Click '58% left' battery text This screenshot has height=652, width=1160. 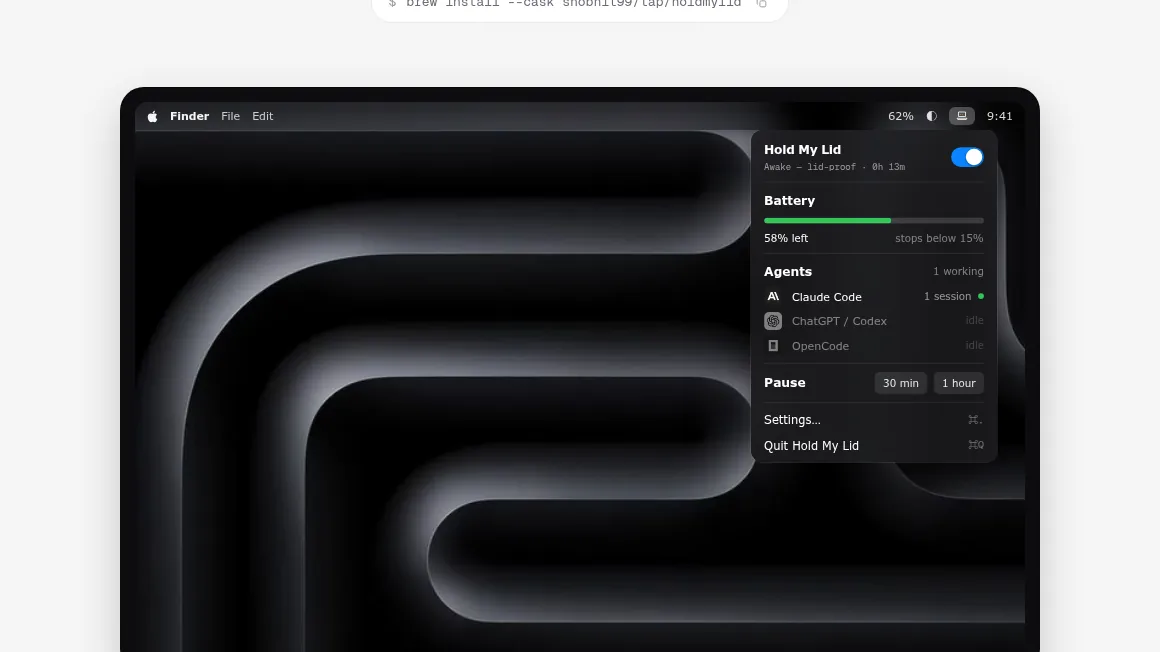(x=786, y=238)
